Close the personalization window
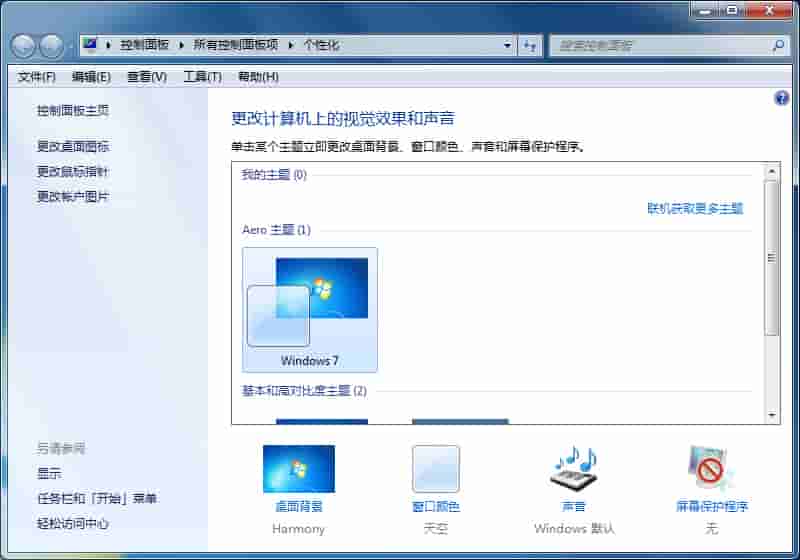 click(769, 10)
